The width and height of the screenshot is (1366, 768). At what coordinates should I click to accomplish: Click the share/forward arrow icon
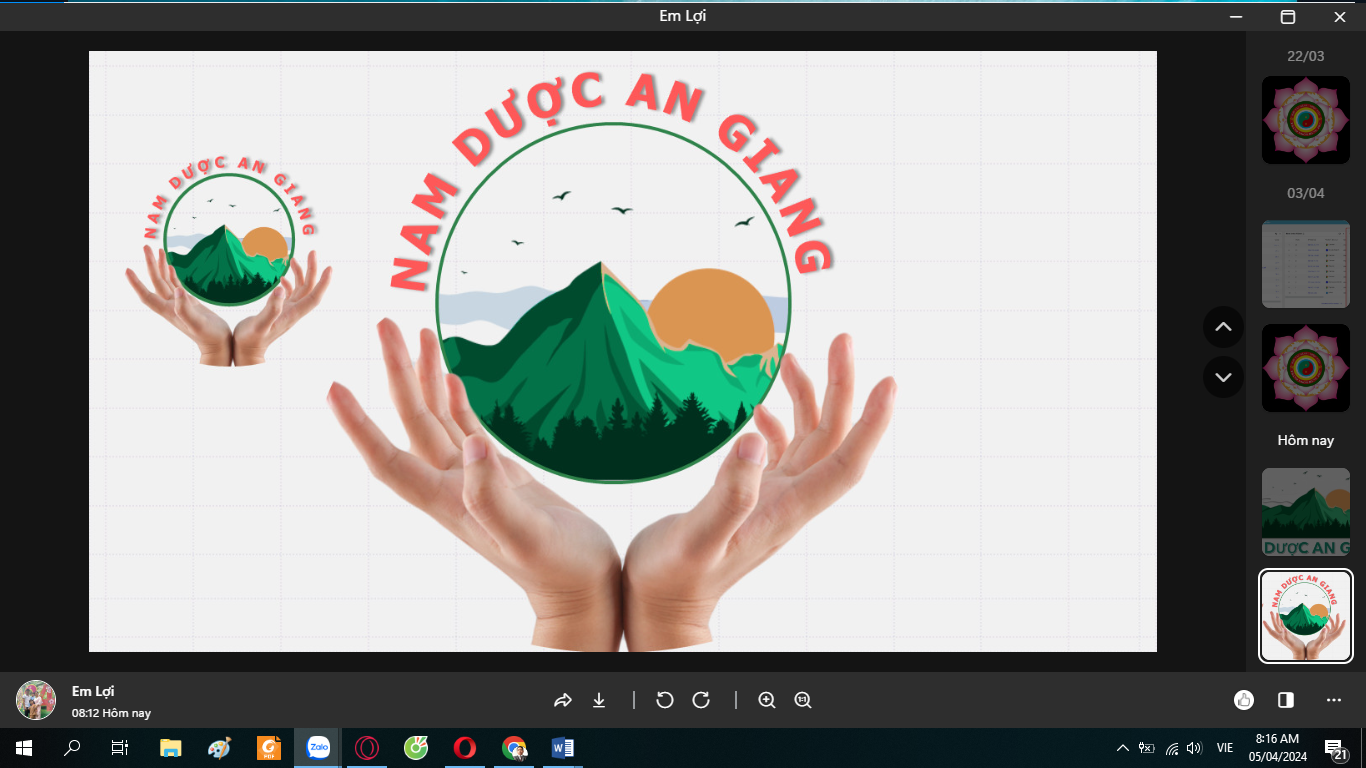562,700
